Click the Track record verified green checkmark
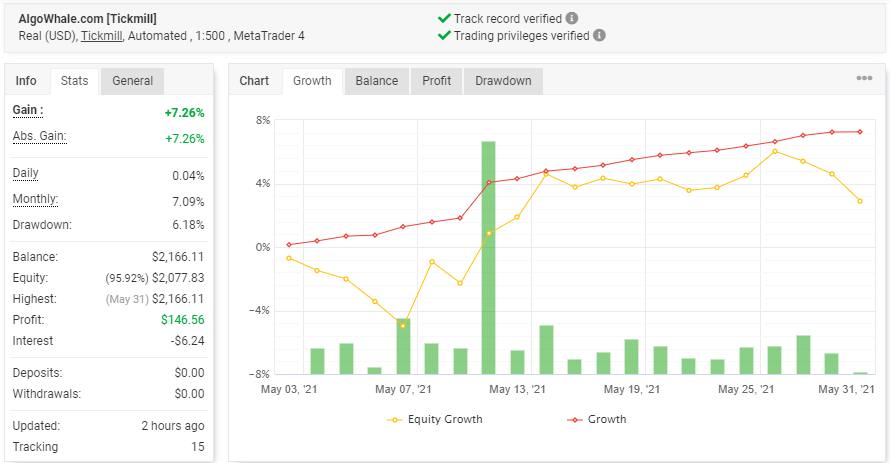 click(x=444, y=19)
